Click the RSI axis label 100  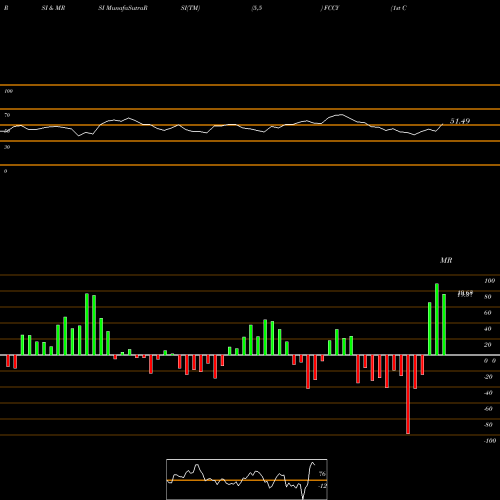8,91
